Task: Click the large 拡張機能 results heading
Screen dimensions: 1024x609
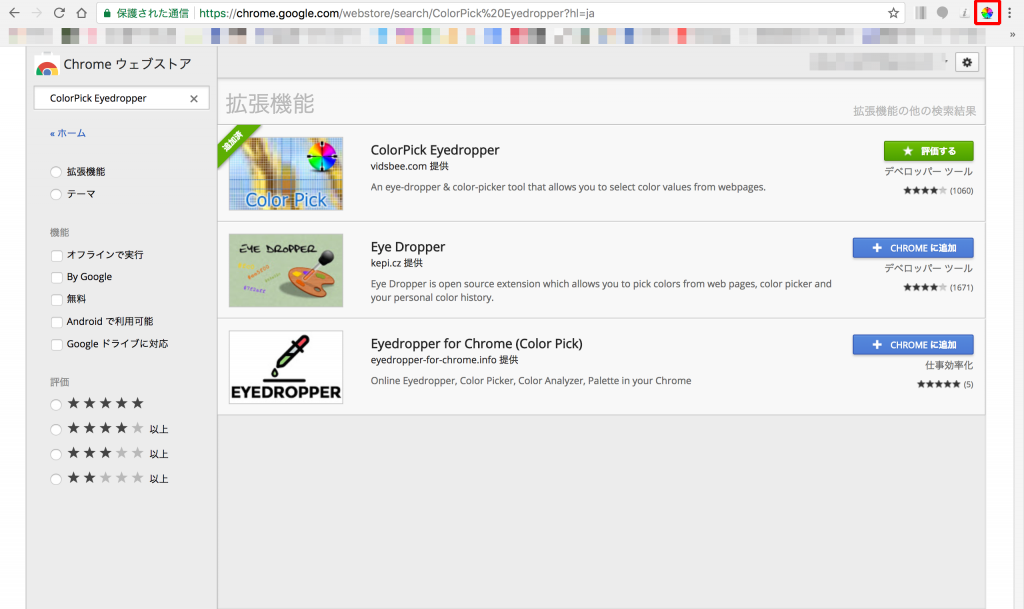Action: click(270, 104)
